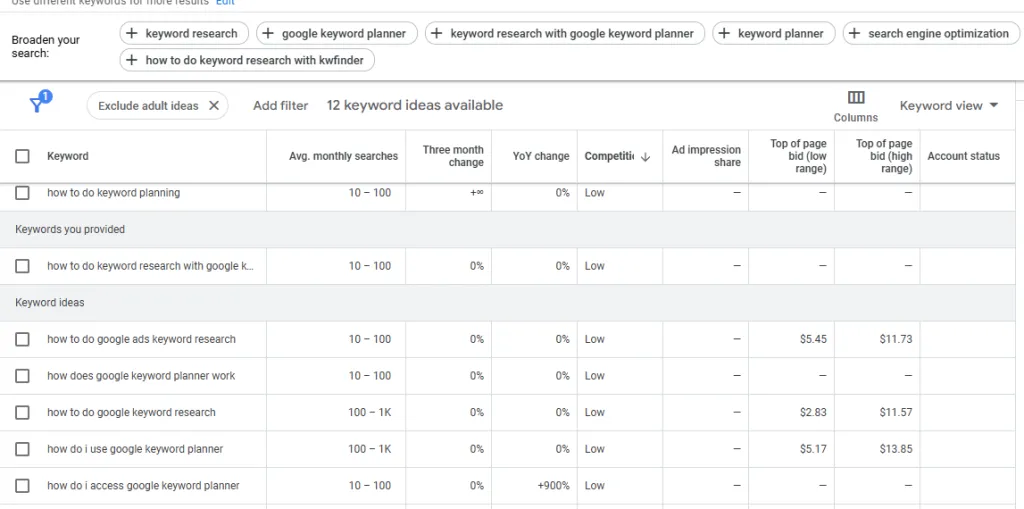Click 'how to do google keyword research' text
The width and height of the screenshot is (1024, 509).
click(x=131, y=412)
